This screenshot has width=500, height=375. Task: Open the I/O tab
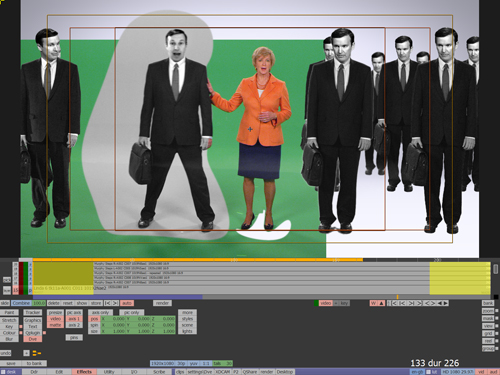[134, 372]
